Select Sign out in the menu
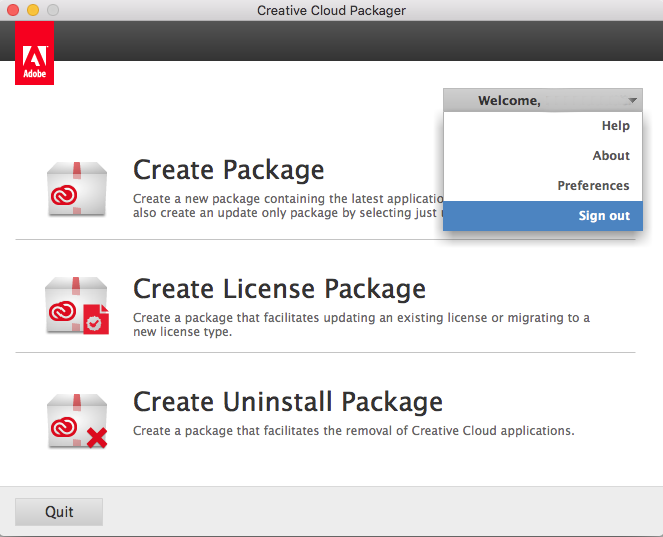 pyautogui.click(x=542, y=216)
